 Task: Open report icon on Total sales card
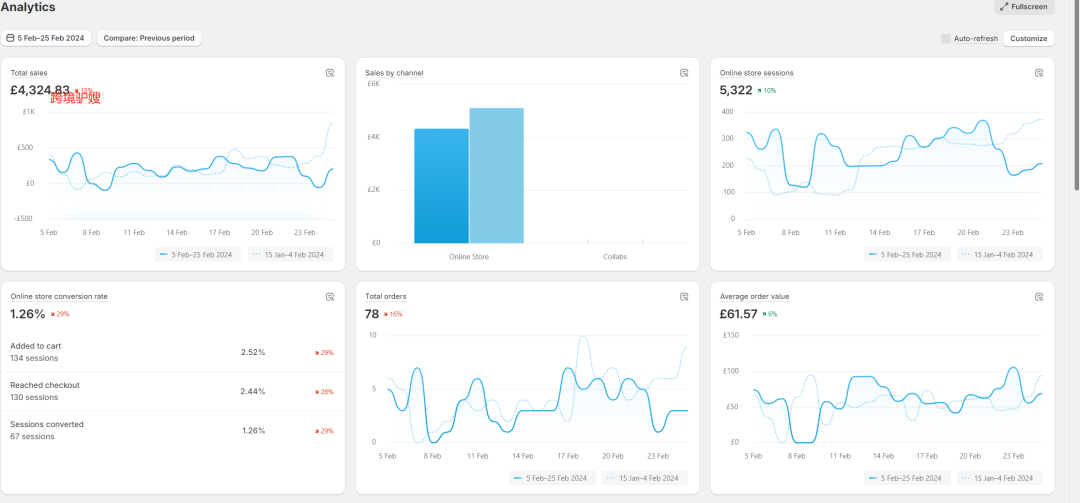coord(330,73)
